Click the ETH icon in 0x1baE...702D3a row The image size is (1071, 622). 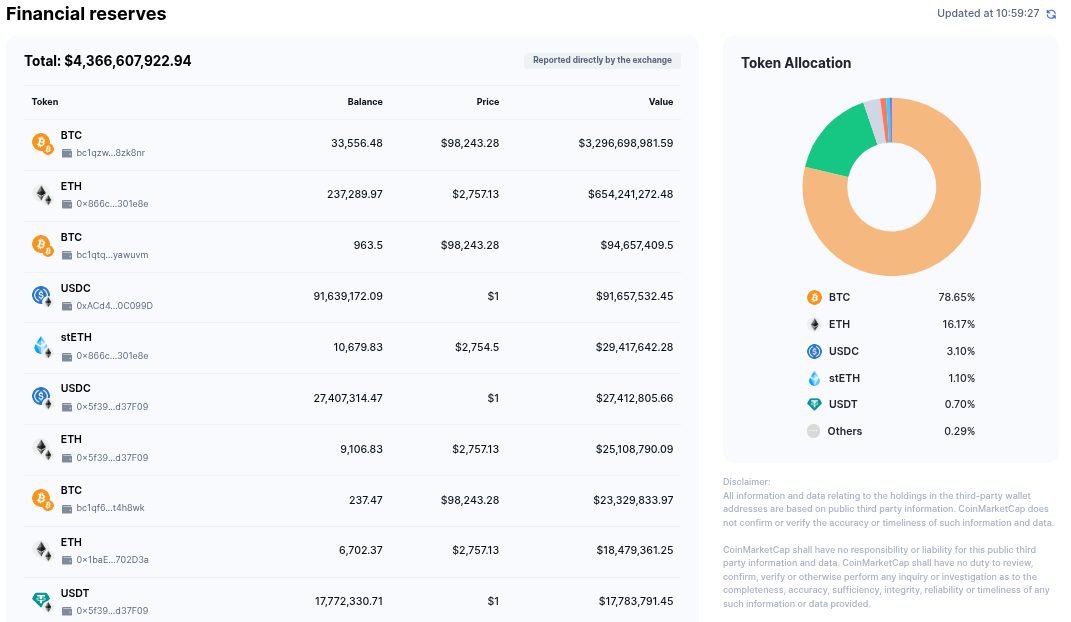(x=42, y=551)
